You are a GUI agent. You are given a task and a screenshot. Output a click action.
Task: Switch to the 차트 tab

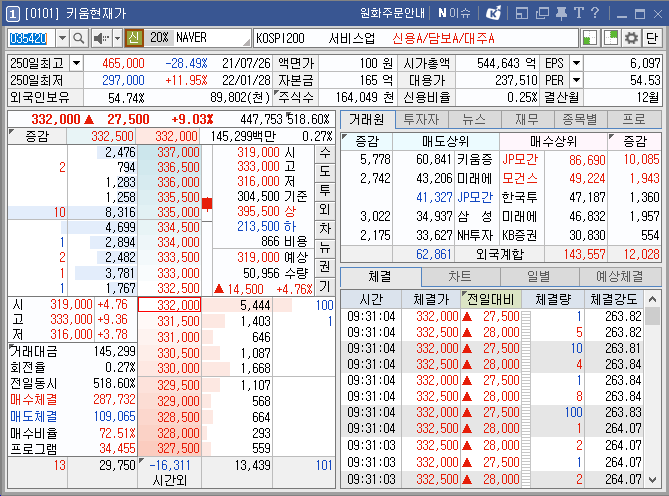point(460,277)
